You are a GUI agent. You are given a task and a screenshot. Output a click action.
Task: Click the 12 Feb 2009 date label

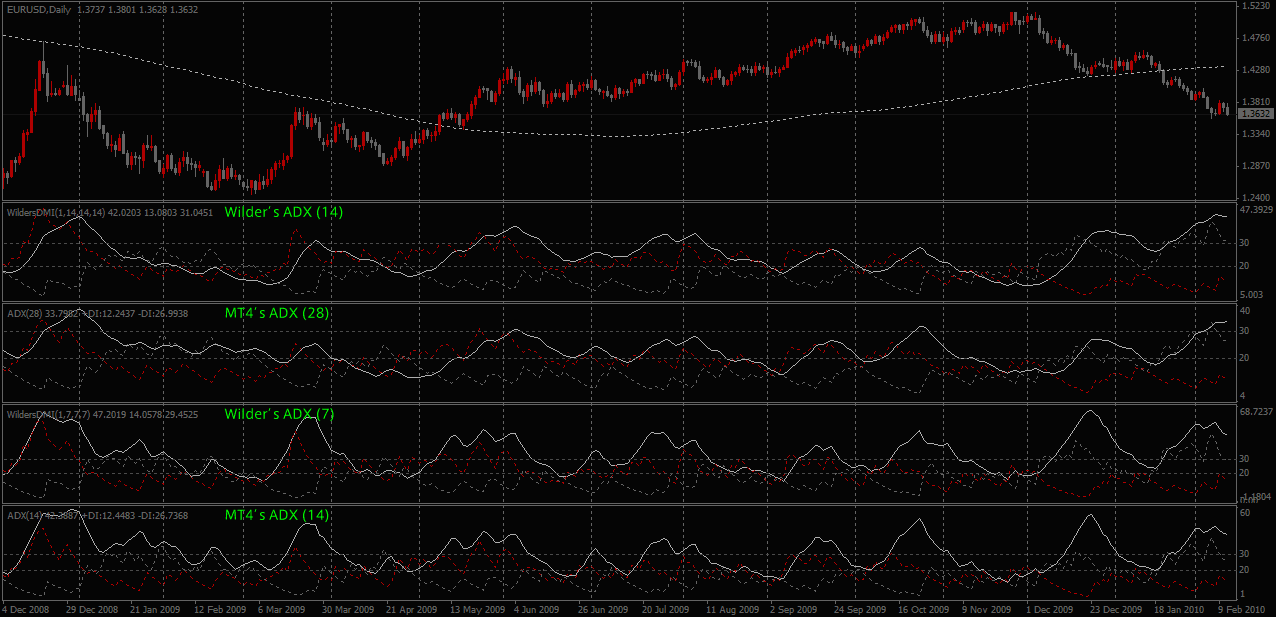pos(221,608)
